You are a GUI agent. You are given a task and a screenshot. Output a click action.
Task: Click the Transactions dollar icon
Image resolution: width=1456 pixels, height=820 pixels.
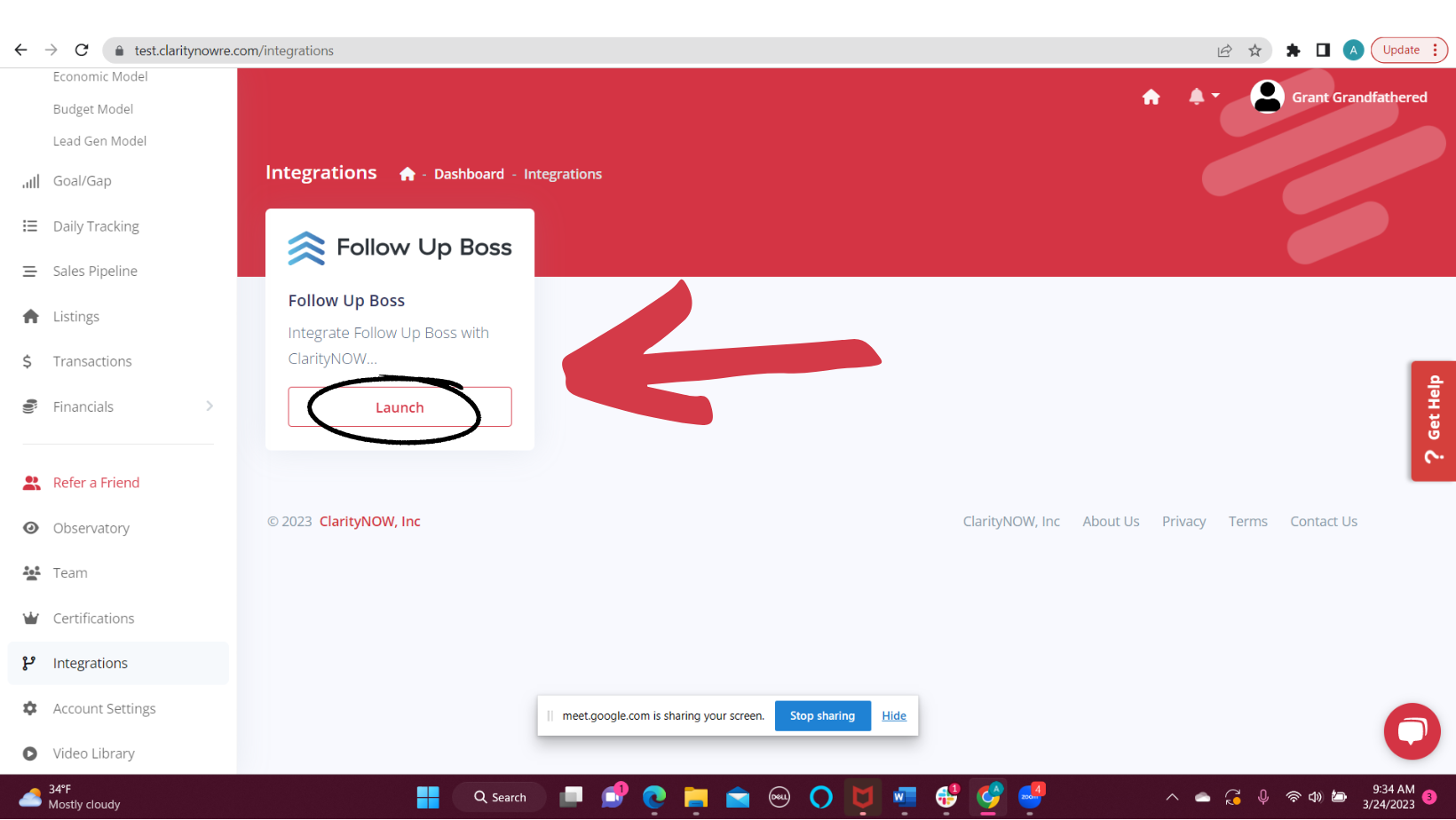(x=28, y=361)
